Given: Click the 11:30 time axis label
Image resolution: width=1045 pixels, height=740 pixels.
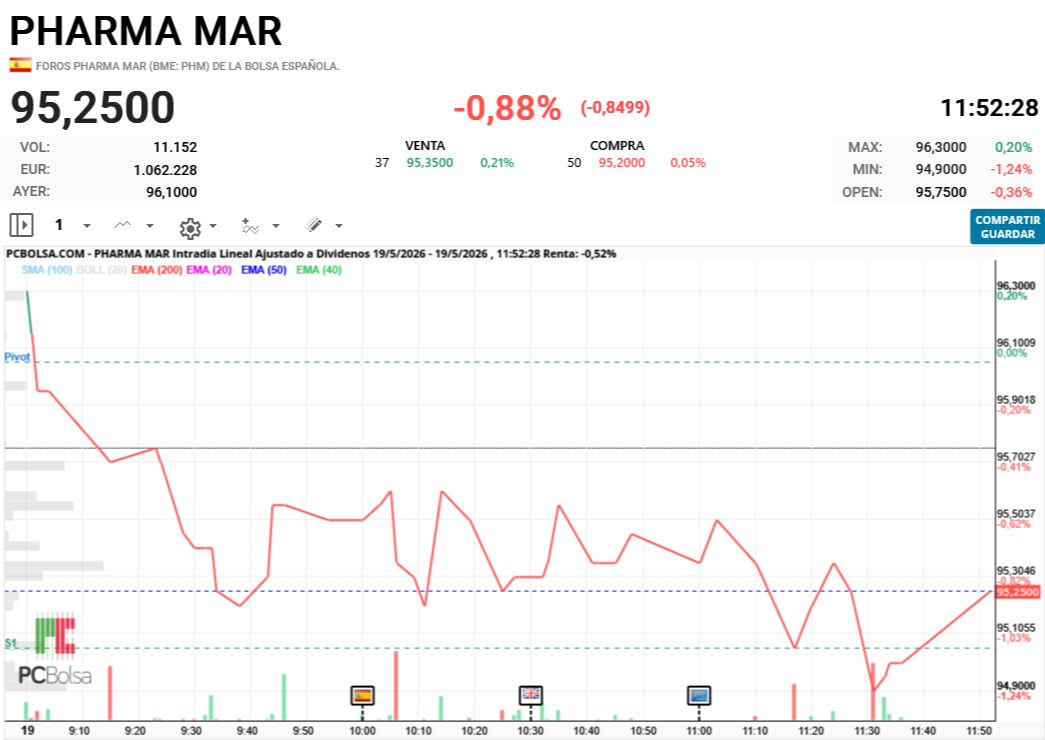Looking at the screenshot, I should 867,731.
